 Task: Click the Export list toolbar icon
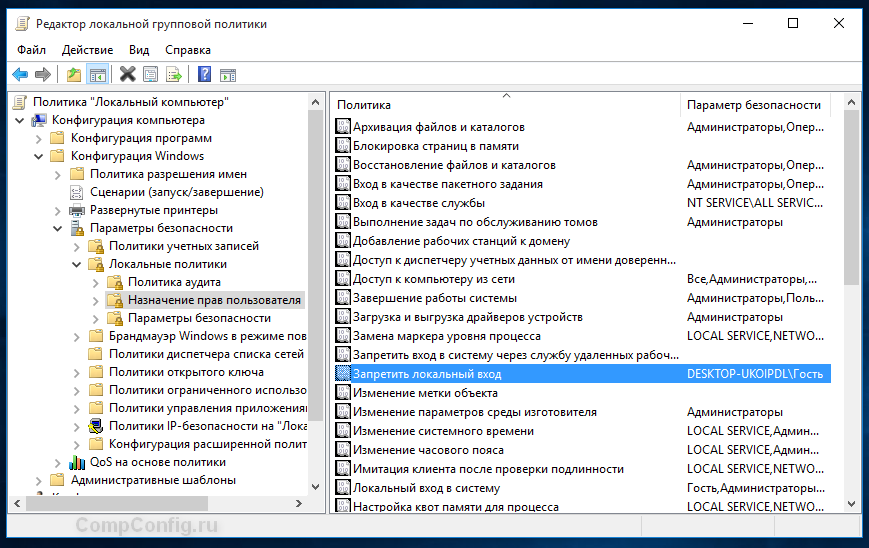coord(173,74)
